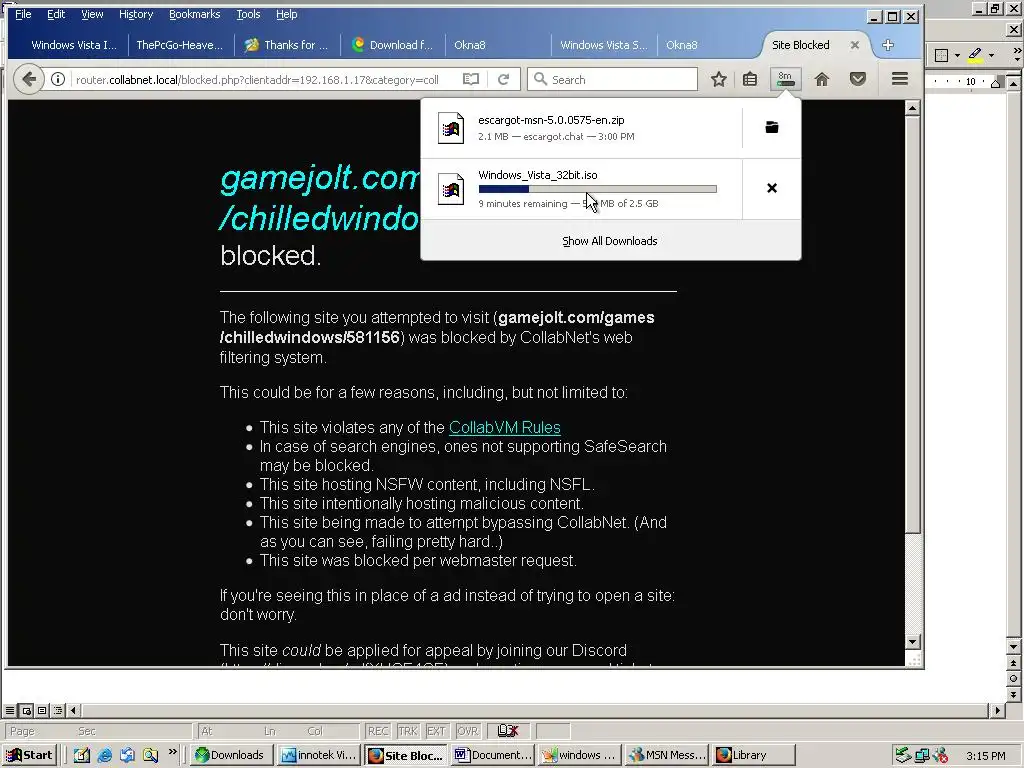Save page to Pocket
1024x768 pixels.
857,79
